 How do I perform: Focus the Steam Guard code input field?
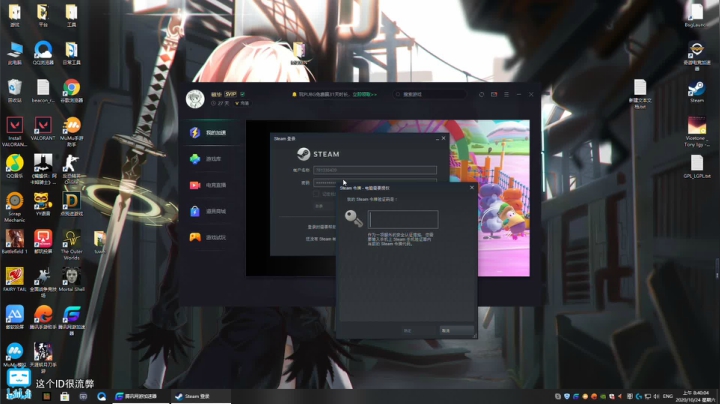click(x=403, y=219)
